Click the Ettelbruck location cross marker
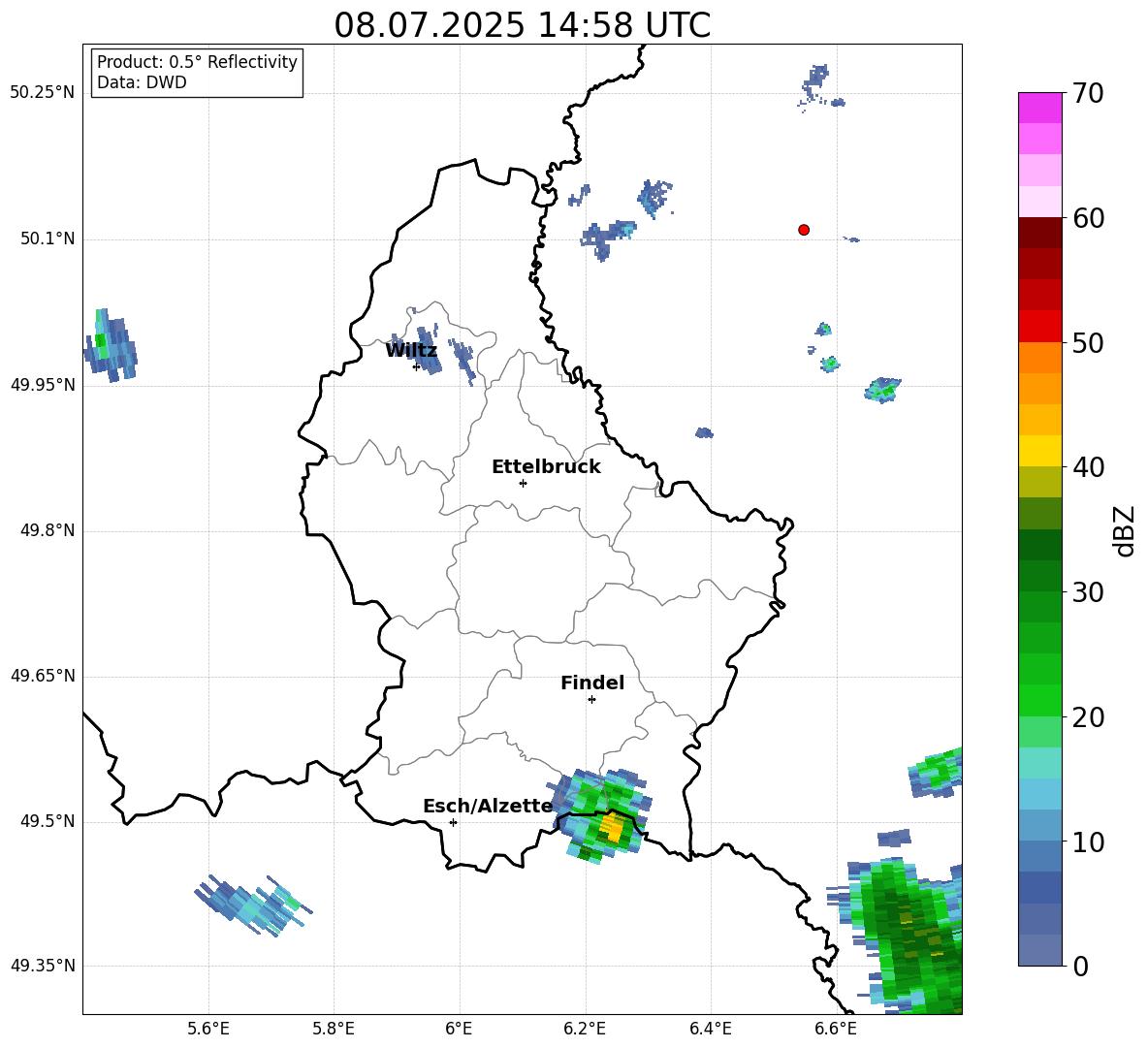The image size is (1148, 1048). pos(523,483)
